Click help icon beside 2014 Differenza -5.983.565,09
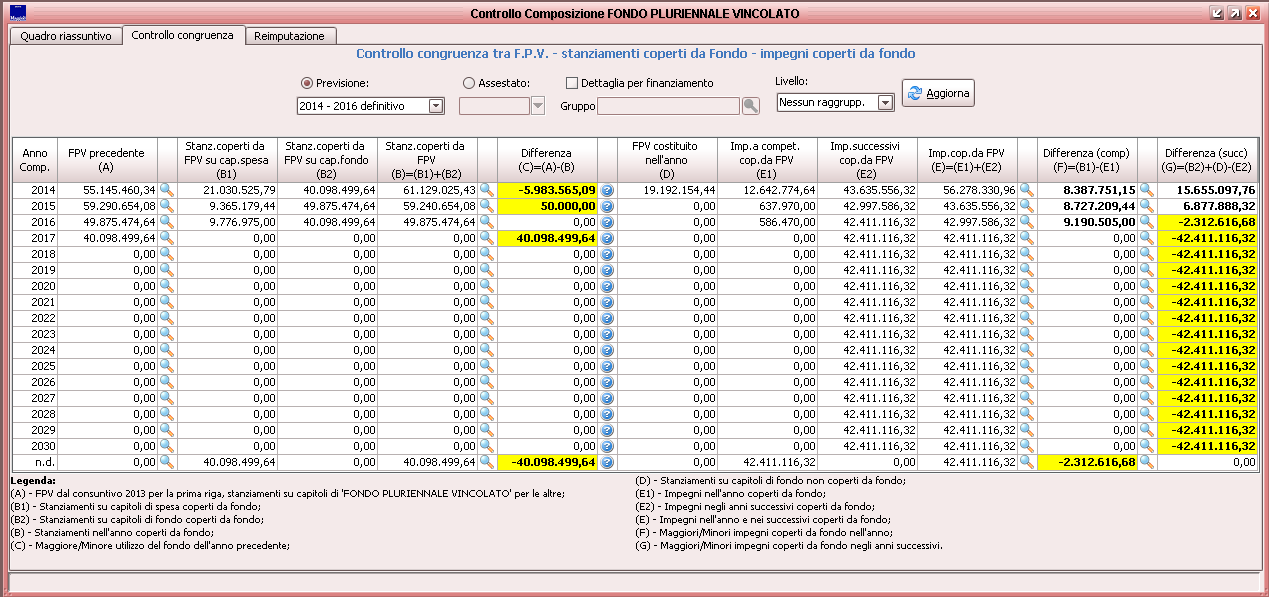The image size is (1269, 597). pos(607,189)
